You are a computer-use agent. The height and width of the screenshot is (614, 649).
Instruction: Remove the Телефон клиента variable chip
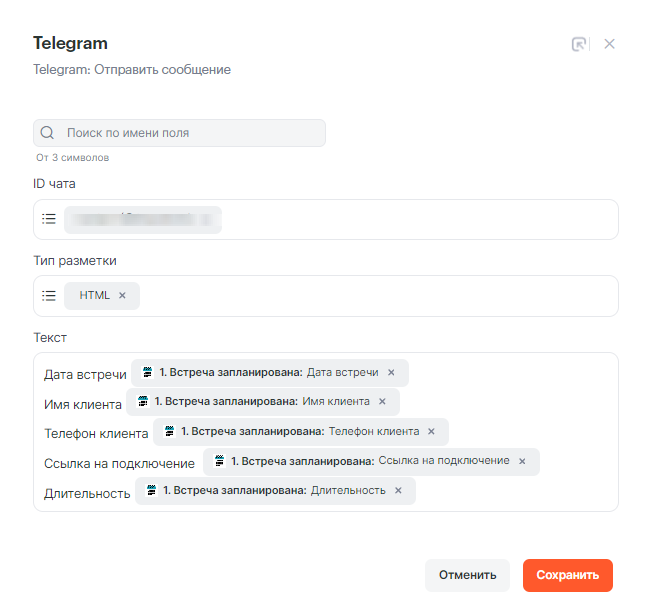pyautogui.click(x=431, y=432)
